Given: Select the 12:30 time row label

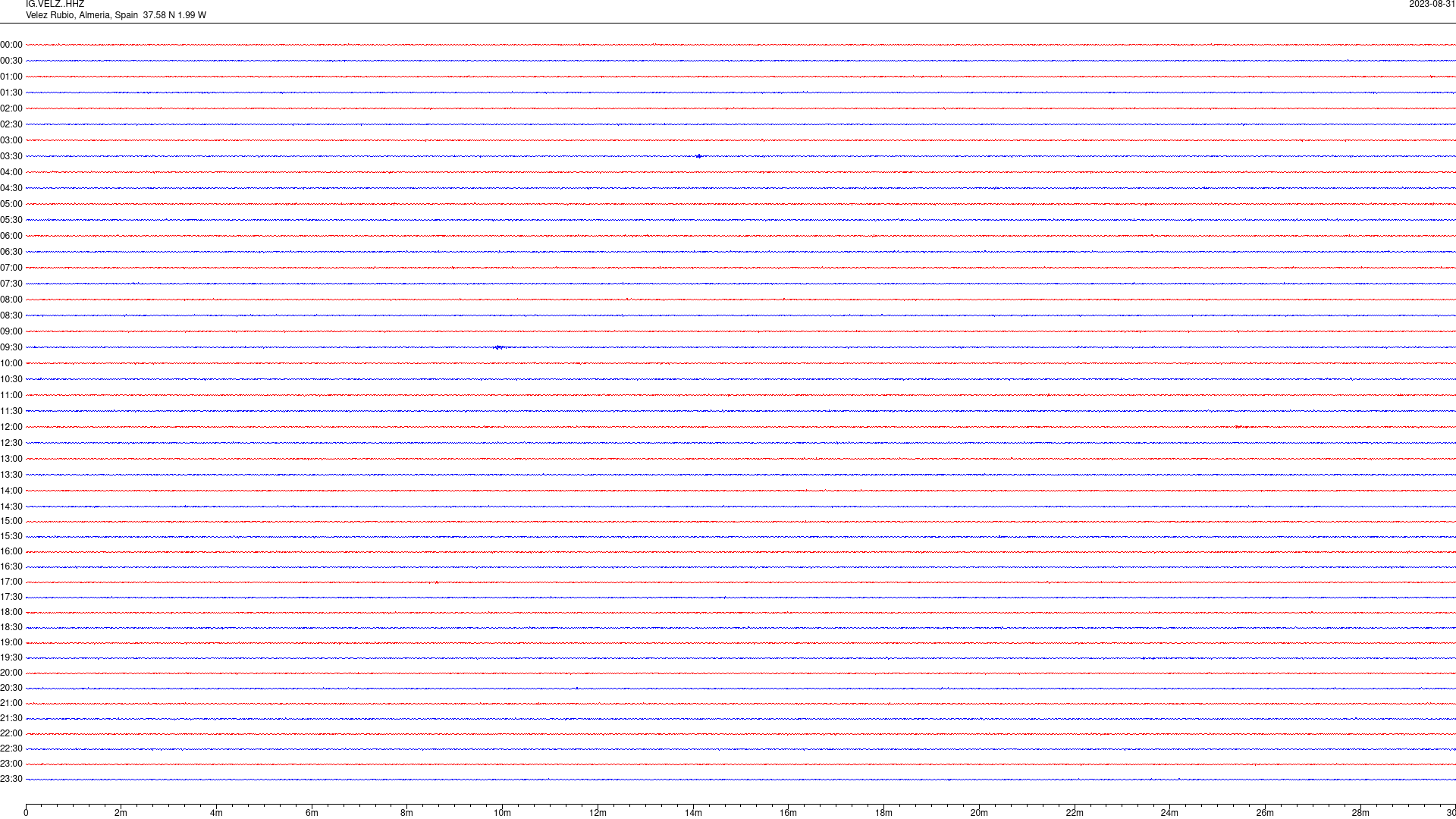Looking at the screenshot, I should (11, 443).
